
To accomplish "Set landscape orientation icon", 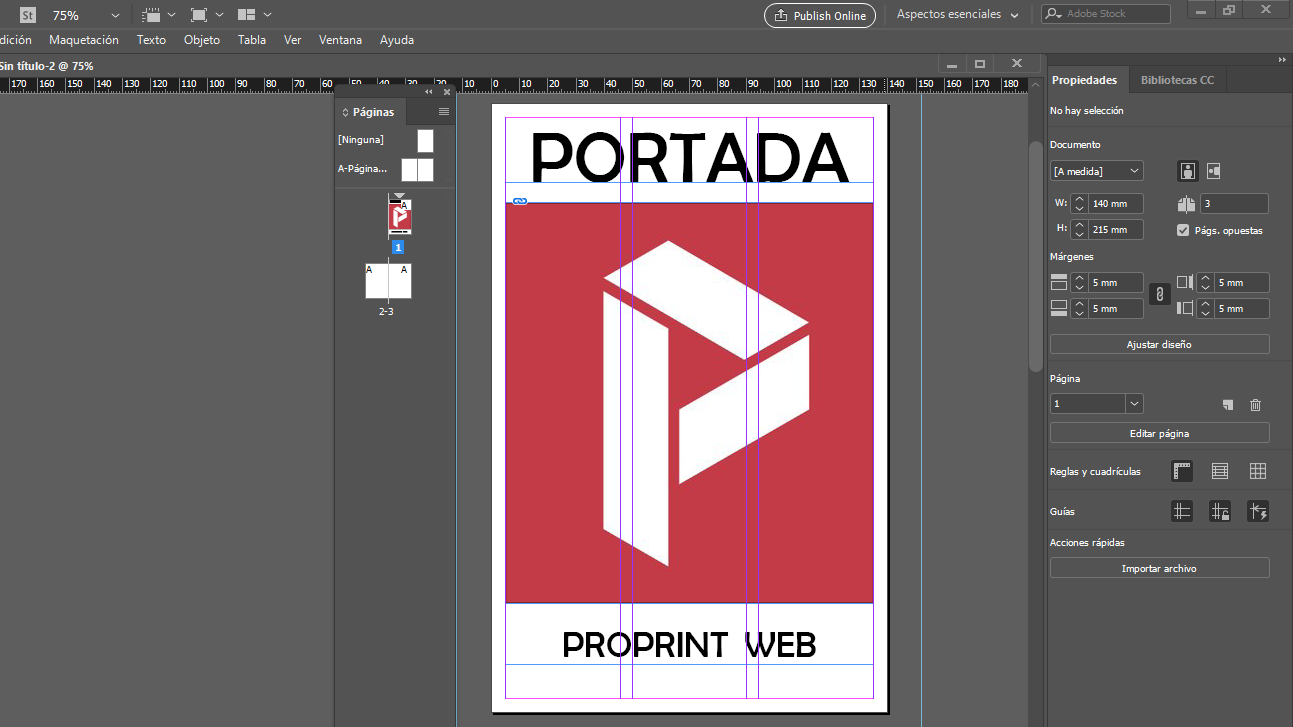I will tap(1213, 171).
